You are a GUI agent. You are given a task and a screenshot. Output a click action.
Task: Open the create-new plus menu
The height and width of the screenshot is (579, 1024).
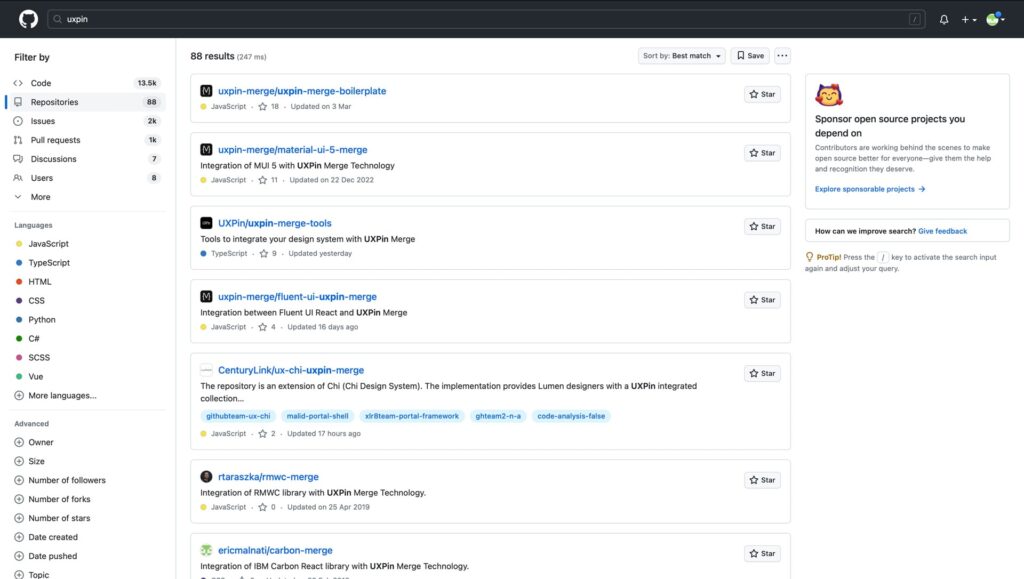(x=968, y=20)
